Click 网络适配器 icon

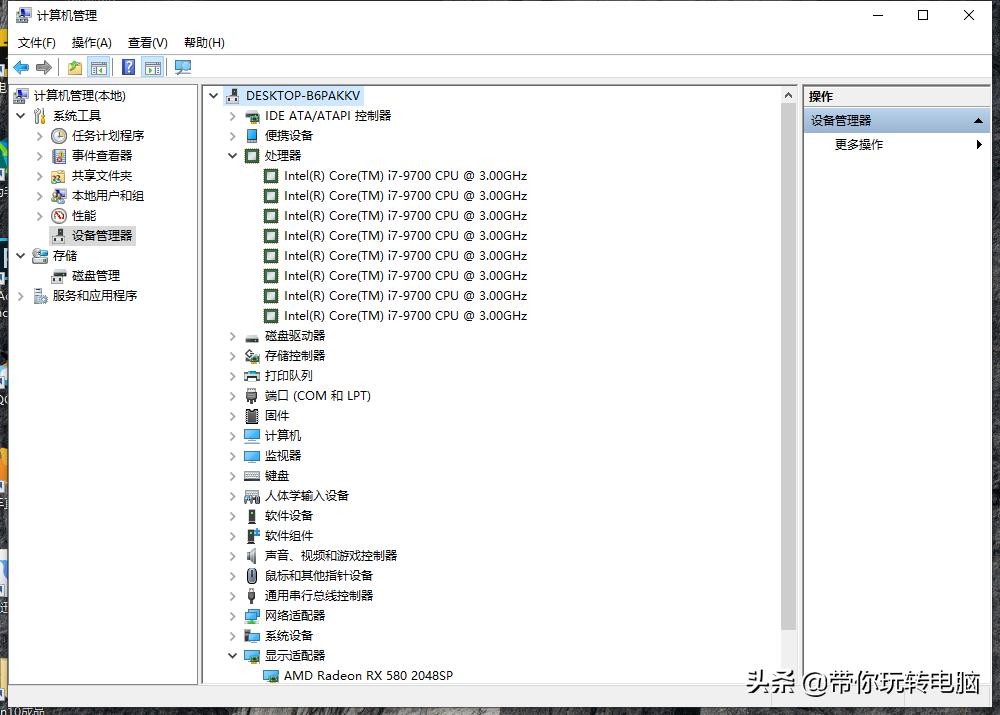253,616
